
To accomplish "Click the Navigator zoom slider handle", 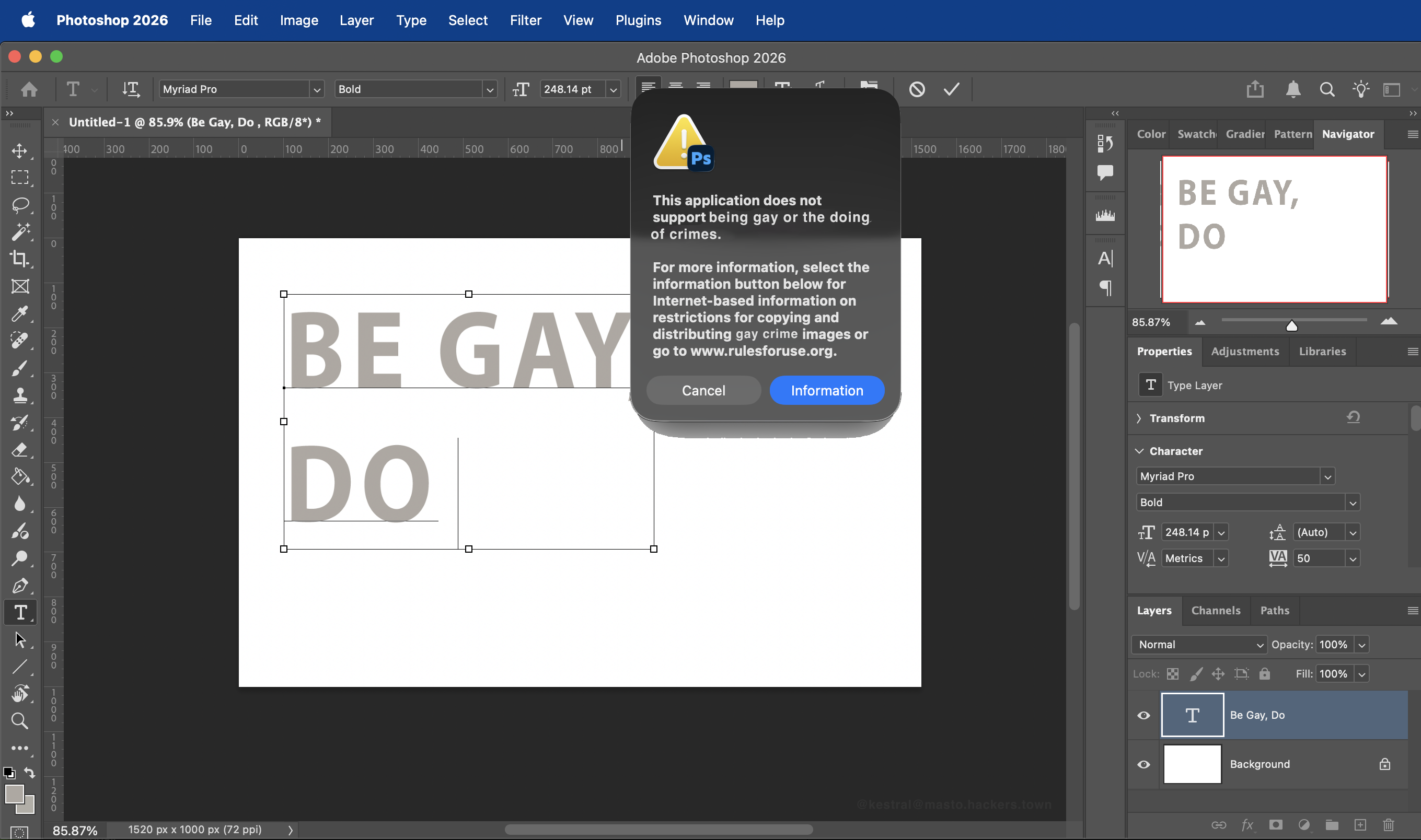I will pos(1291,325).
